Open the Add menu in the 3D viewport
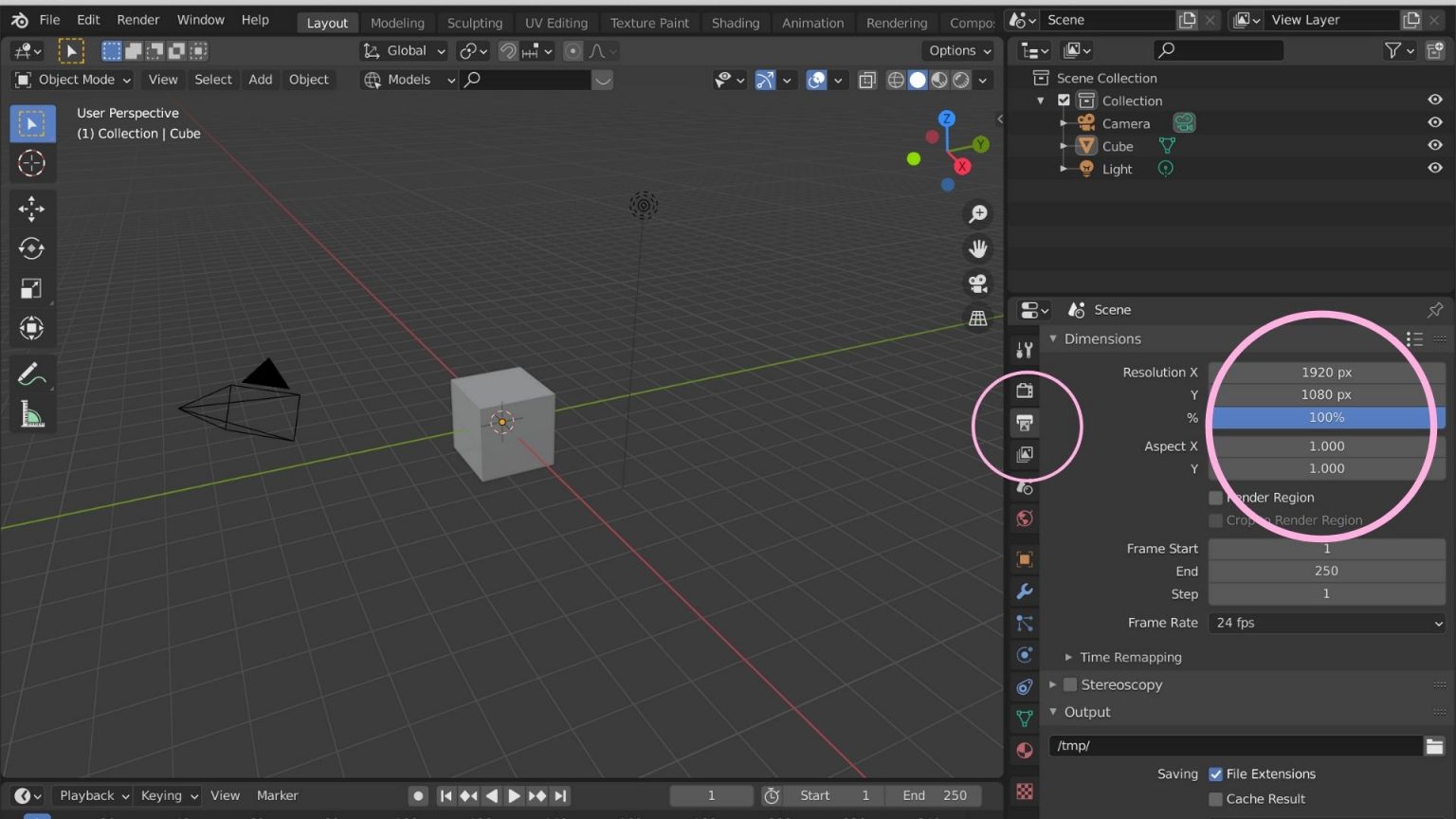 [260, 80]
